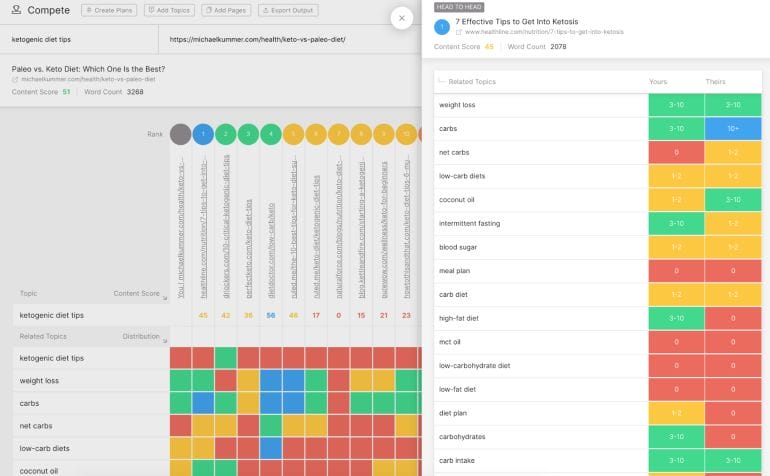Select the blue rank 1 circle in grid
Viewport: 770px width, 476px height.
coord(203,134)
